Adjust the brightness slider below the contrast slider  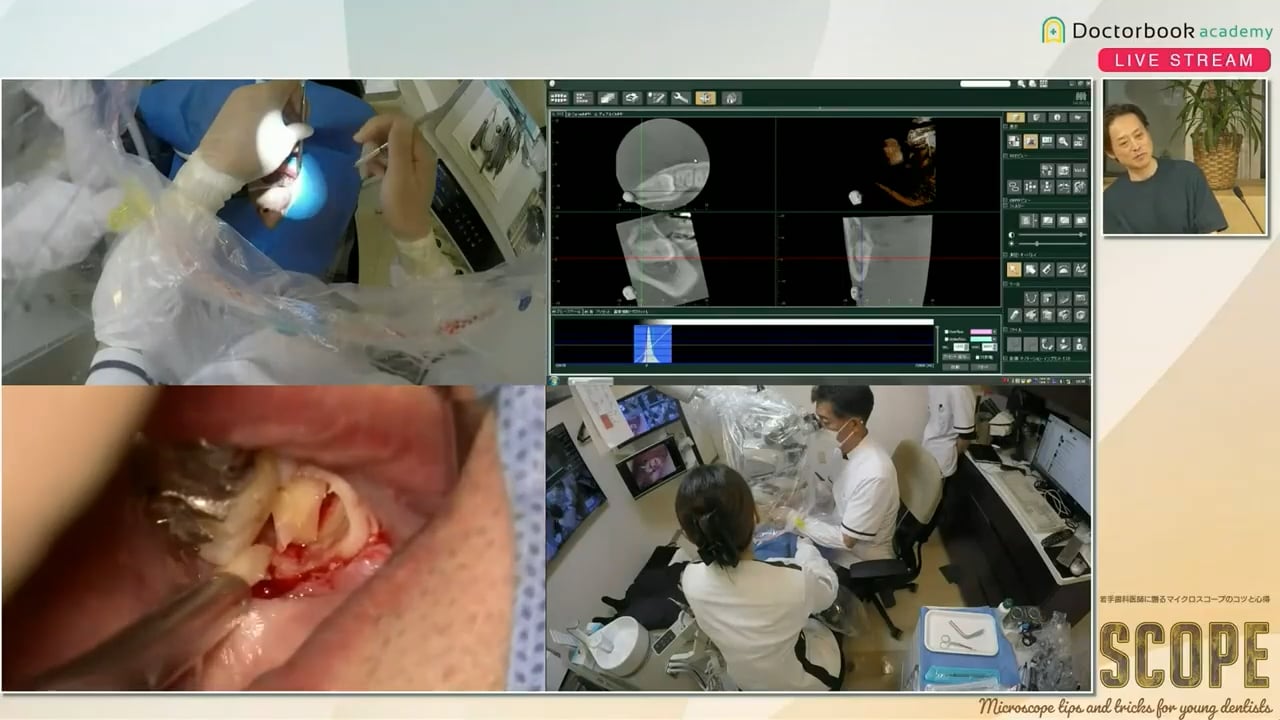coord(1053,244)
